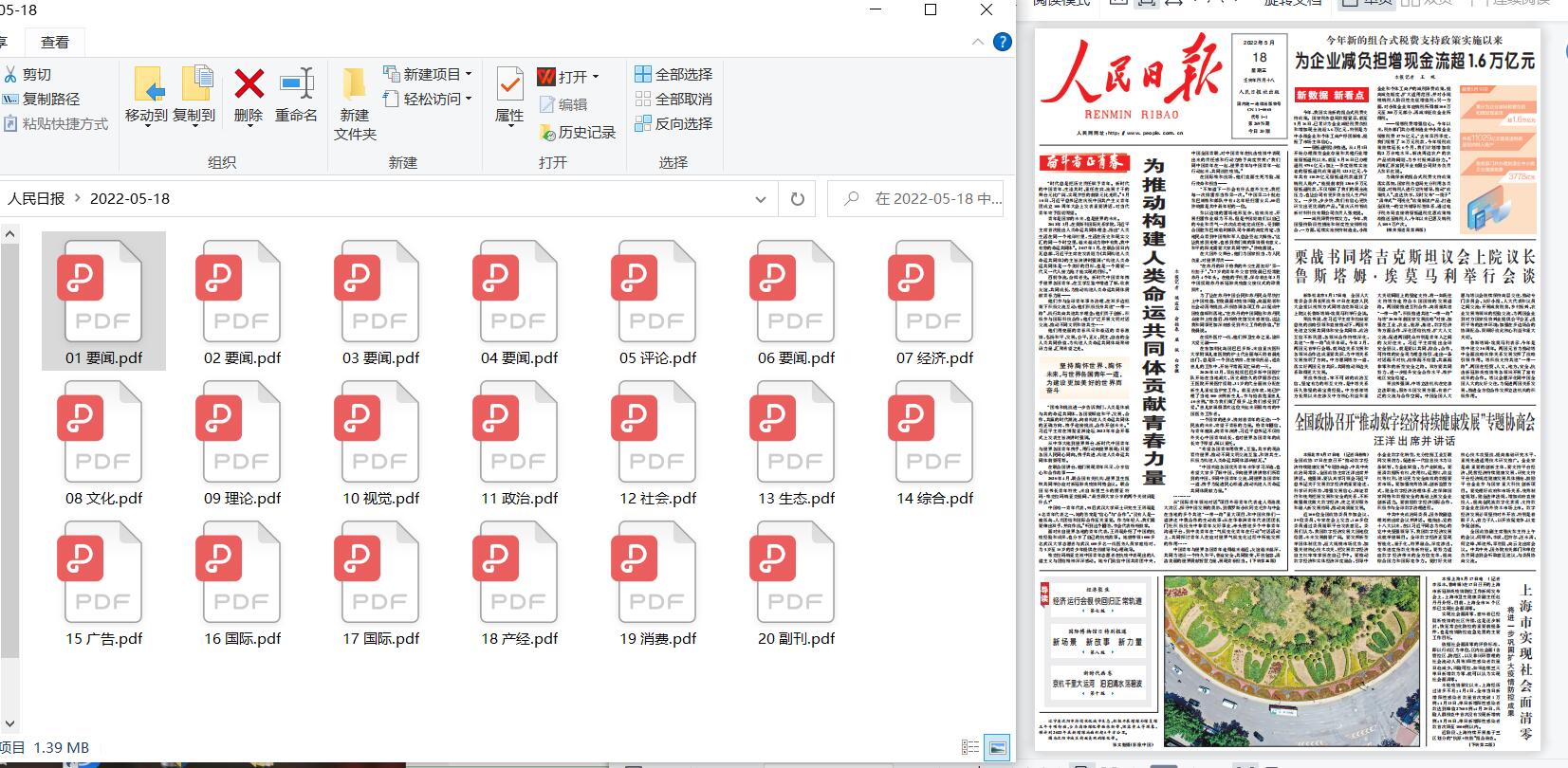Switch to large icons view icon
The height and width of the screenshot is (768, 1568).
point(997,748)
